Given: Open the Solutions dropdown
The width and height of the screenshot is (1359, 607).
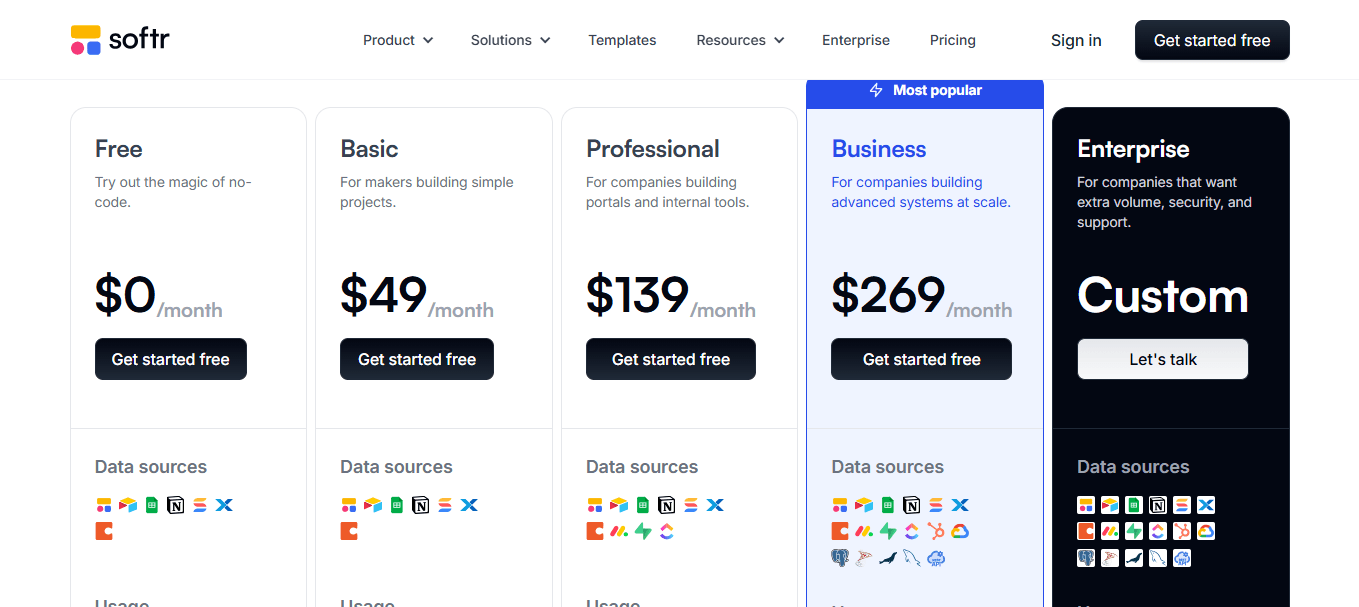Looking at the screenshot, I should (x=510, y=40).
